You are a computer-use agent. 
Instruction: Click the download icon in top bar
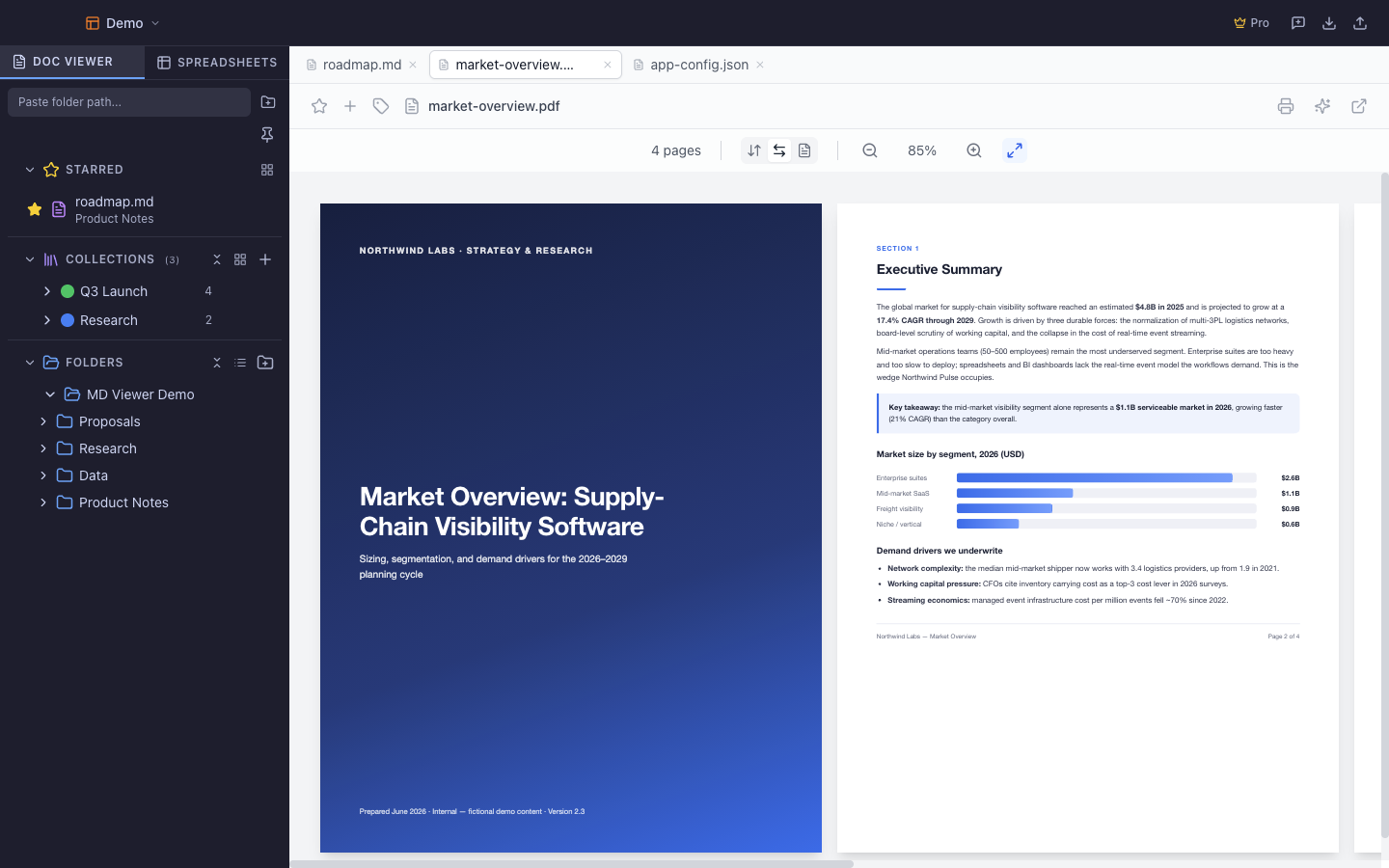click(1329, 23)
